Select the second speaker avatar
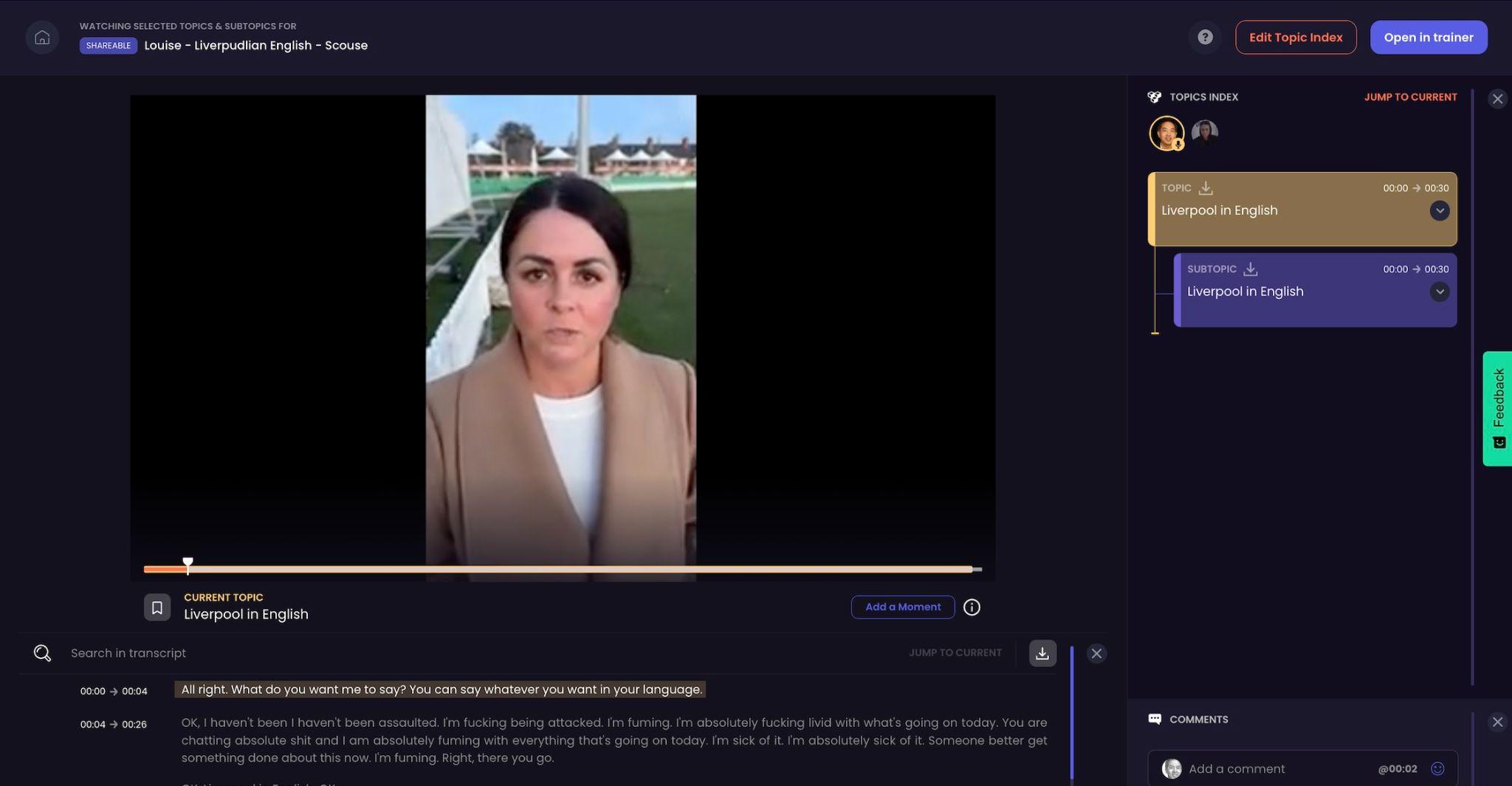Screen dimensions: 1512x786 click(x=1205, y=132)
